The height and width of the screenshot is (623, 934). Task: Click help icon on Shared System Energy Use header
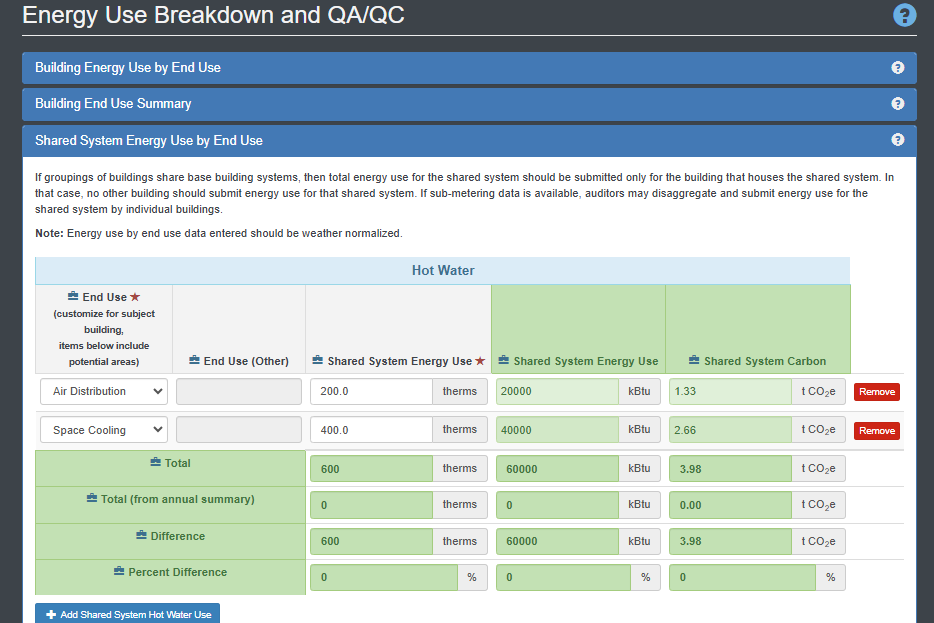click(898, 139)
